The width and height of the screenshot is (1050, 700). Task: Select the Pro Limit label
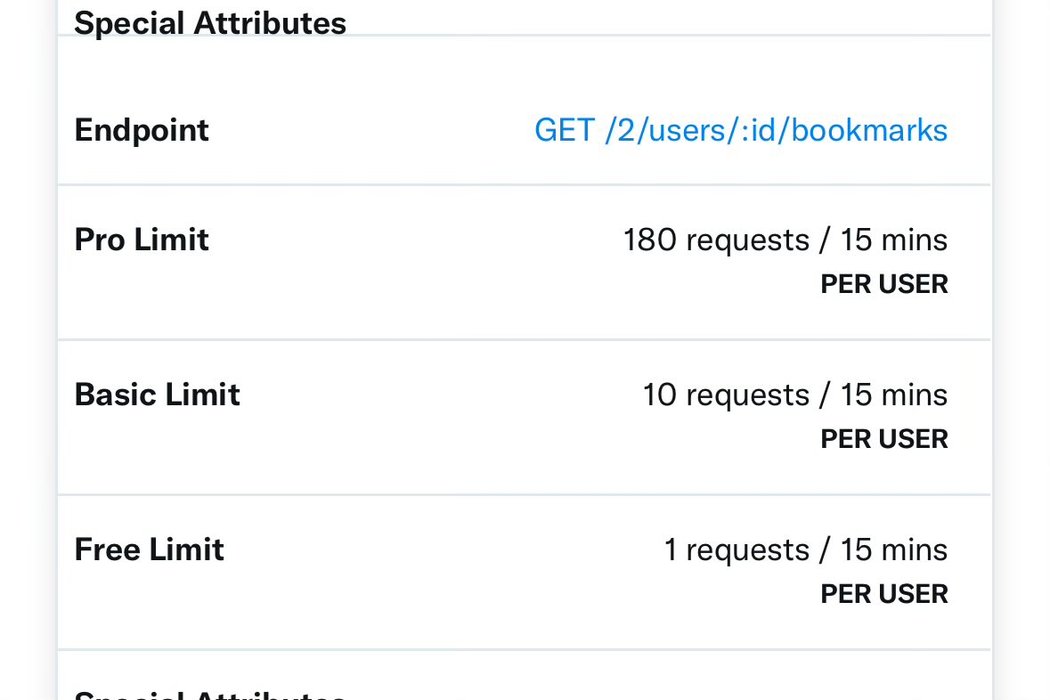[141, 239]
